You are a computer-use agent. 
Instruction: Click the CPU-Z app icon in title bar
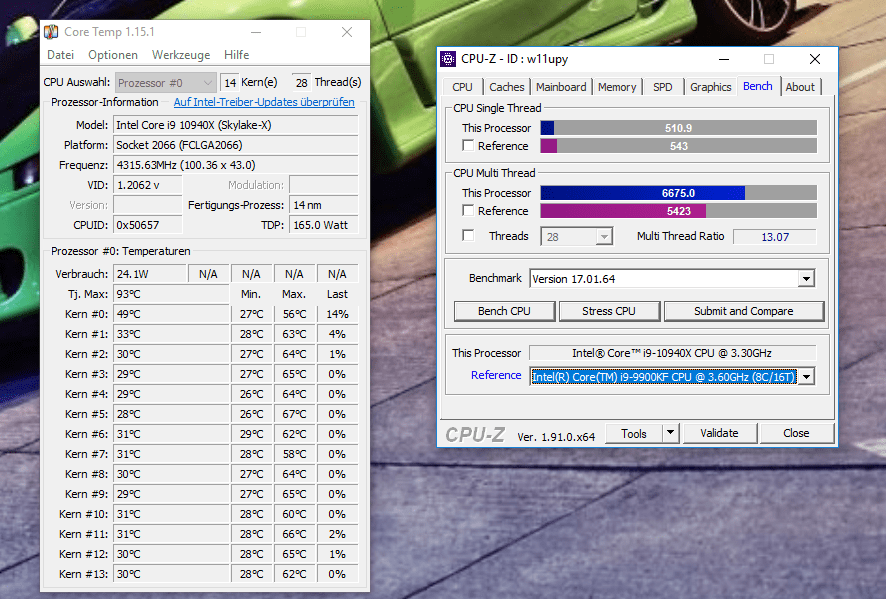click(448, 59)
